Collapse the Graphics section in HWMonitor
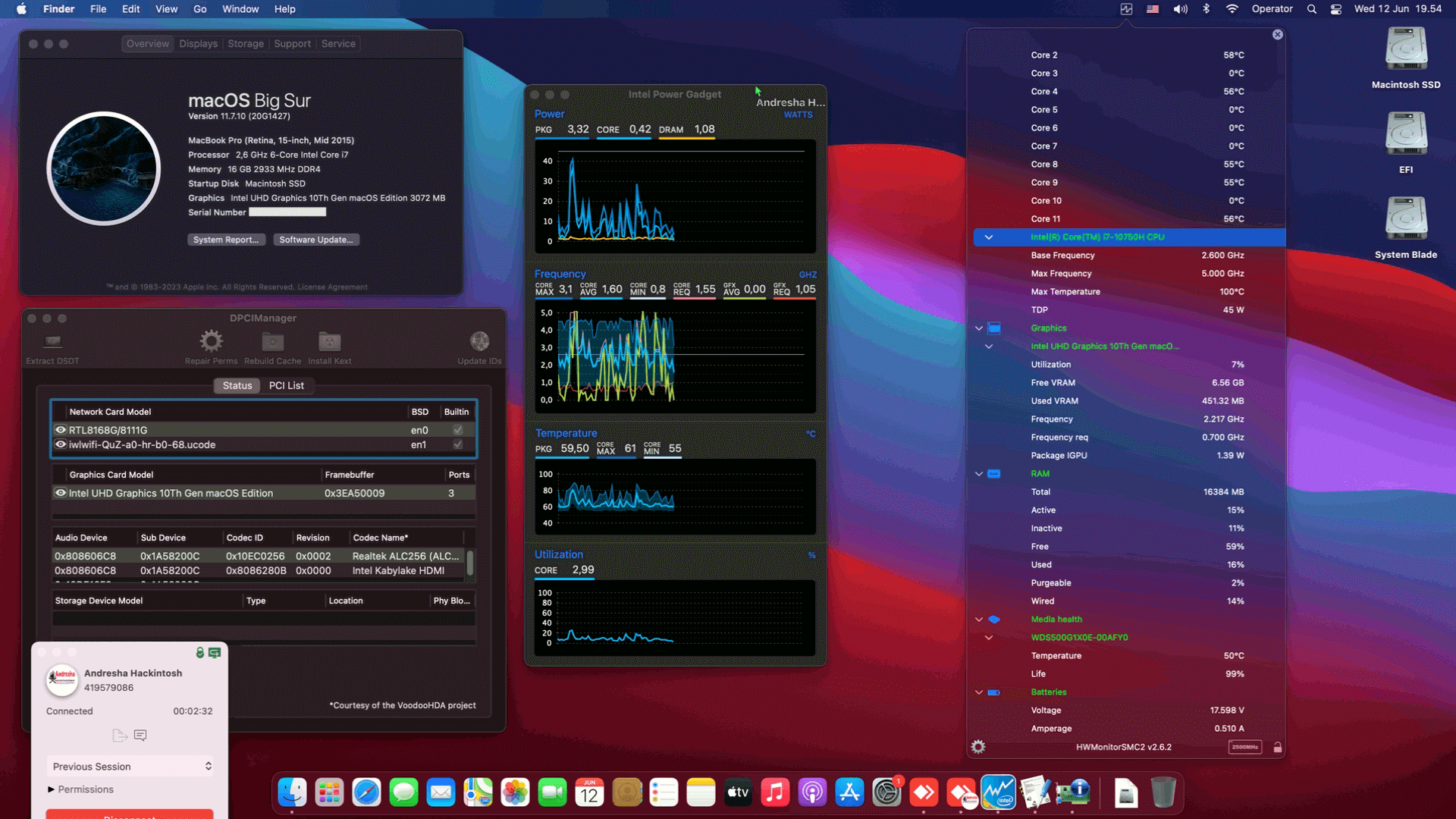 [x=979, y=328]
